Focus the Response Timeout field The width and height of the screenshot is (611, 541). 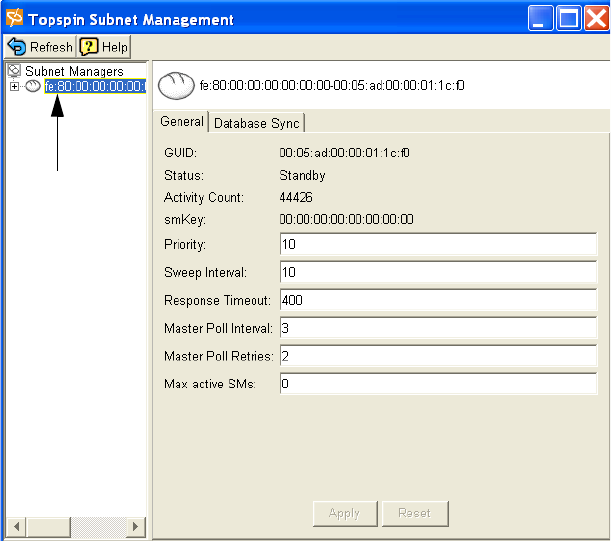[438, 300]
